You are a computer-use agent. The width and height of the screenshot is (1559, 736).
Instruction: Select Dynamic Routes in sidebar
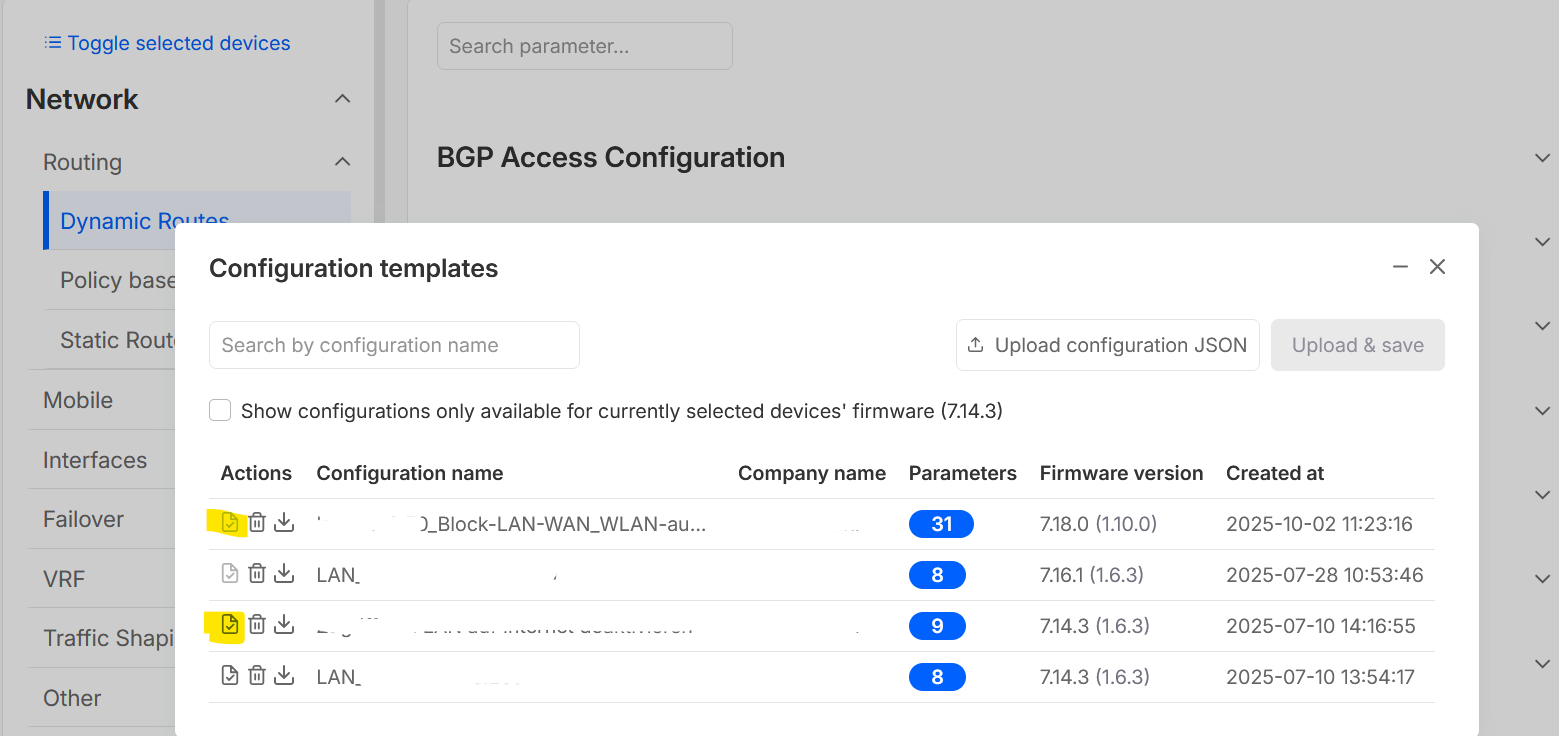(145, 221)
